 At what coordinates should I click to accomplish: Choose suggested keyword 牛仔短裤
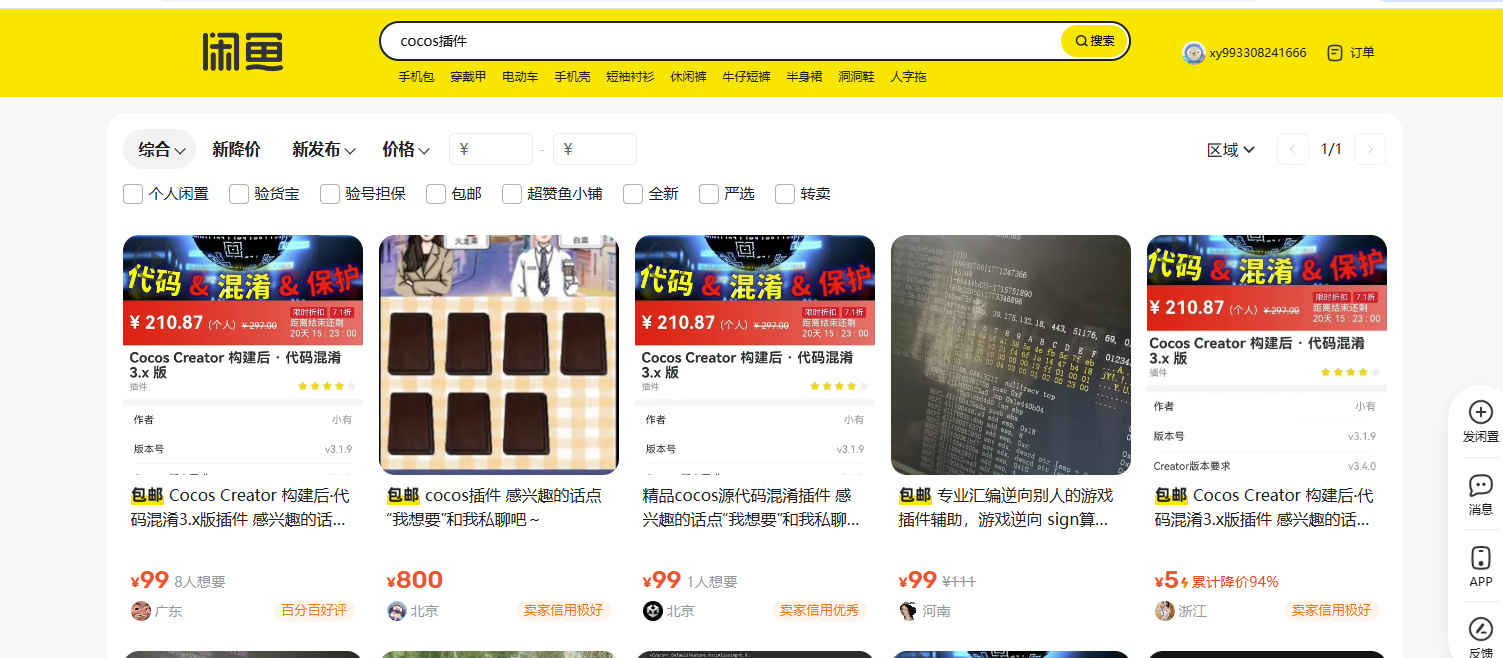[746, 77]
